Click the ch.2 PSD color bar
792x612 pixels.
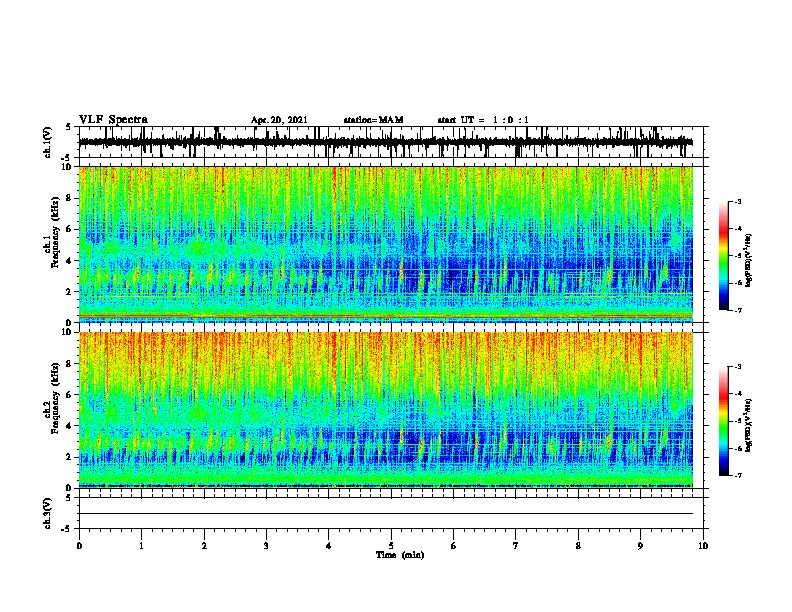724,421
